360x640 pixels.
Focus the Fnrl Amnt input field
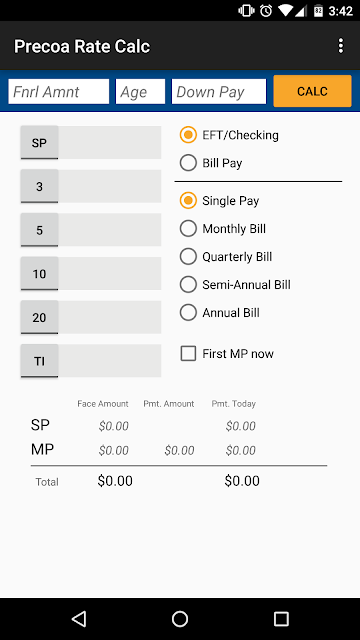coord(59,91)
